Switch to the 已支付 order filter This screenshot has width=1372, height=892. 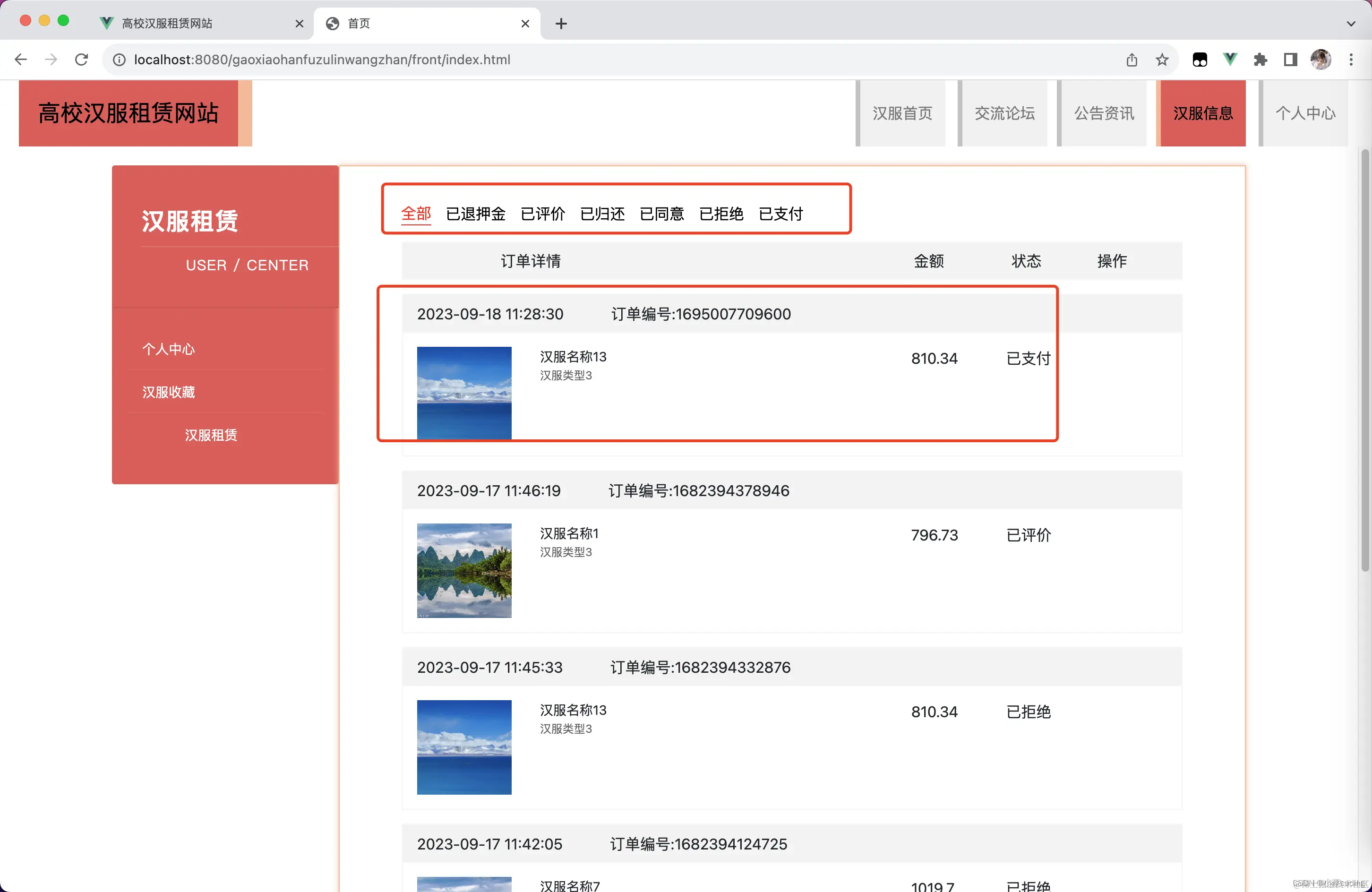coord(781,214)
